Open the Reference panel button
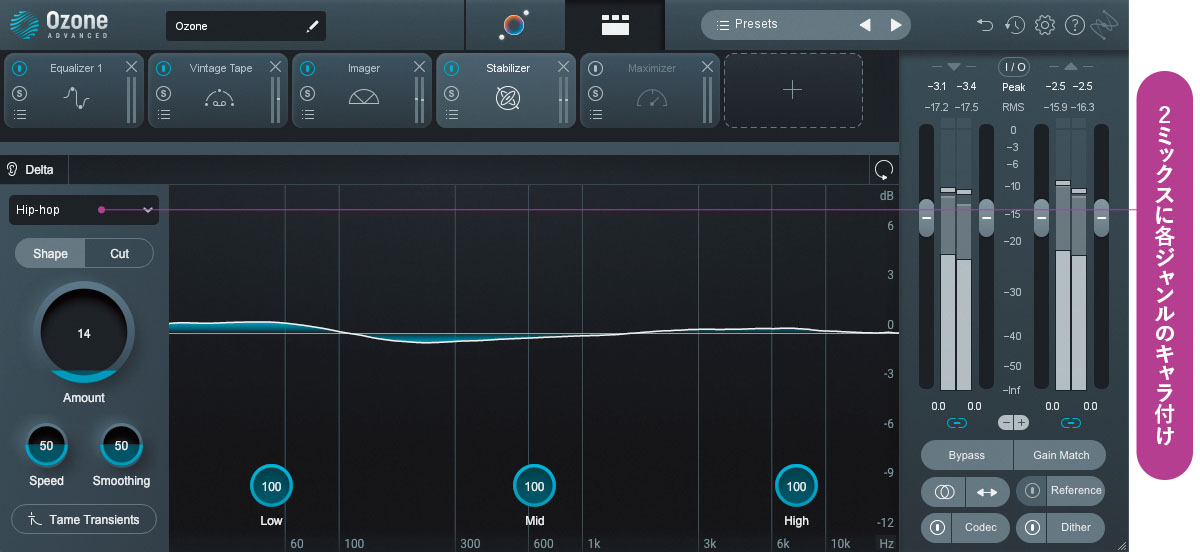This screenshot has height=552, width=1200. [1076, 490]
